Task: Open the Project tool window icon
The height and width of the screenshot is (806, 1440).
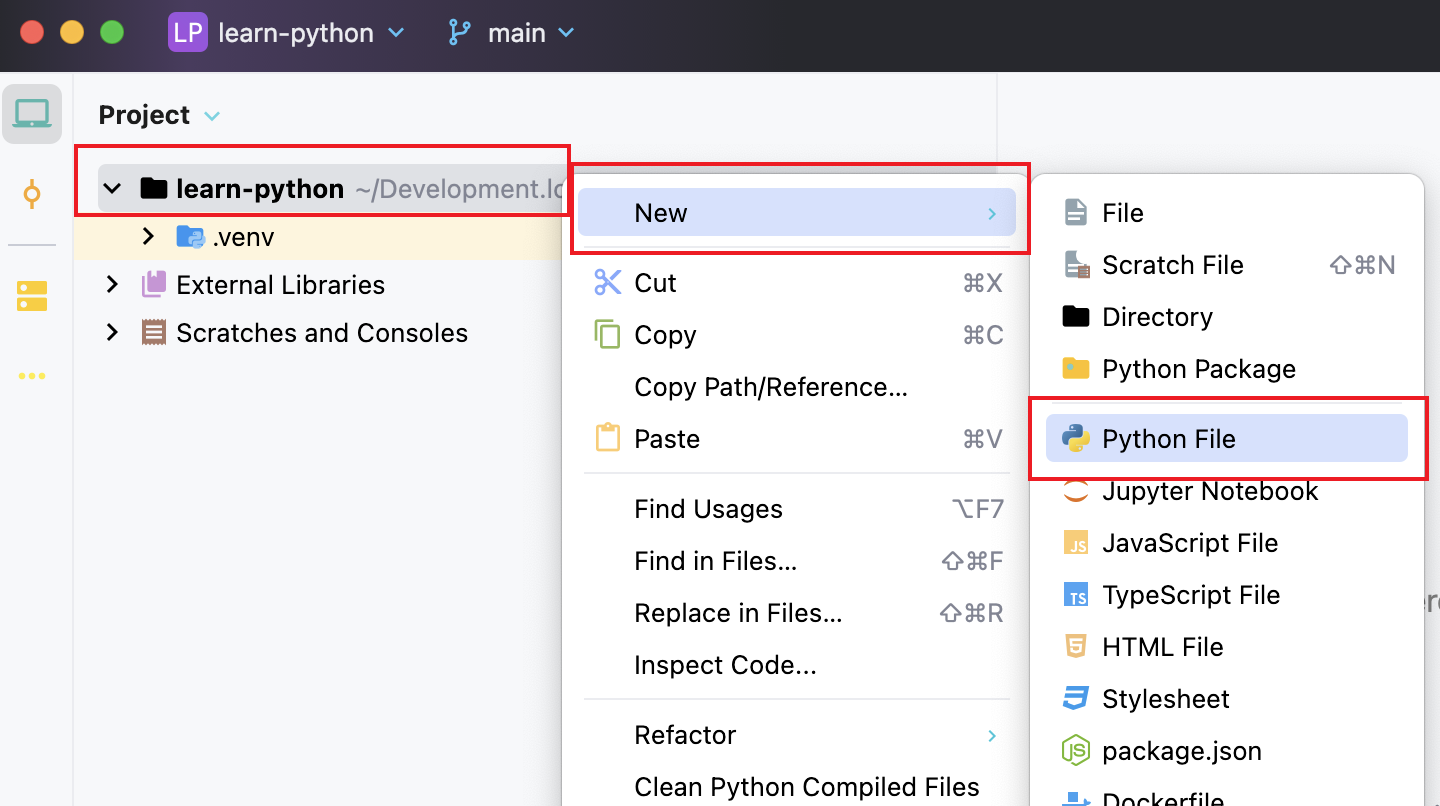Action: (32, 114)
